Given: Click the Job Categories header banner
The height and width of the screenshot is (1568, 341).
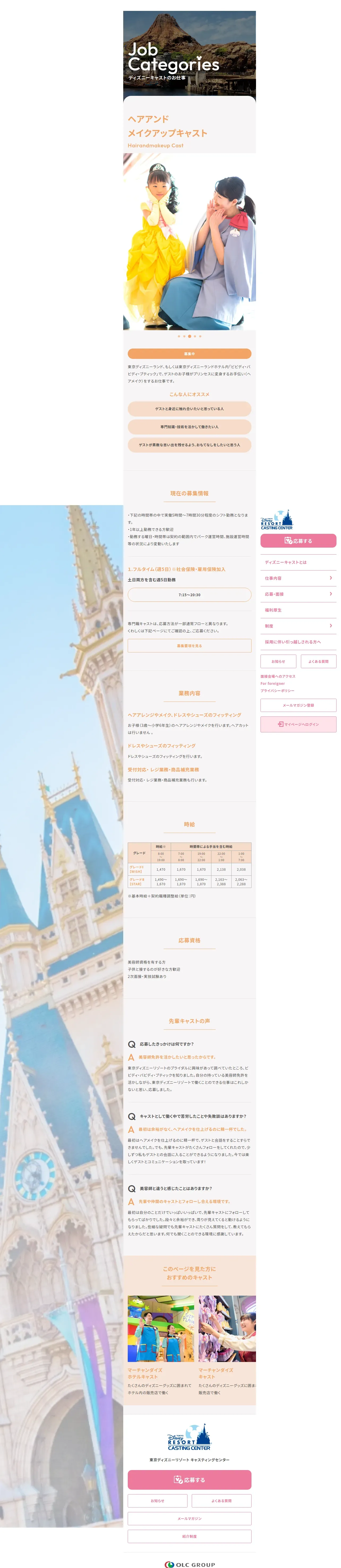Looking at the screenshot, I should point(189,56).
